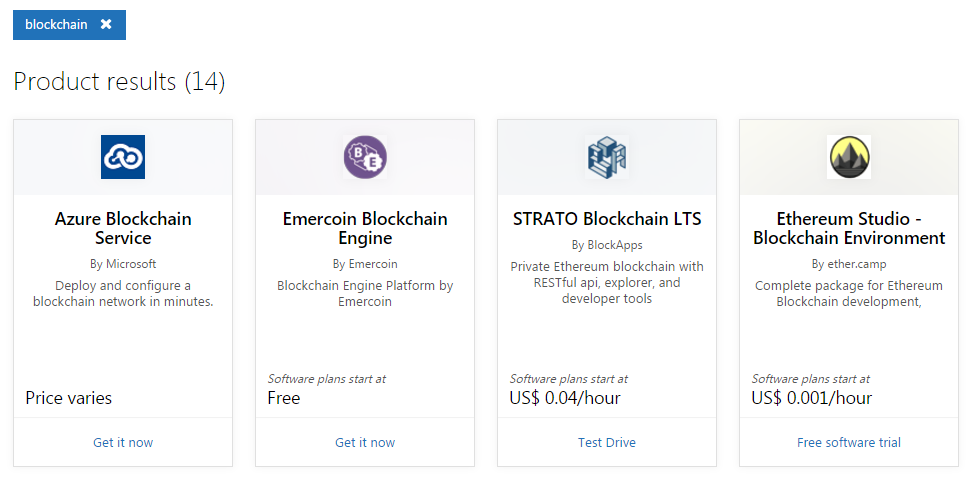
Task: Click Get it now for Azure Blockchain
Action: (x=123, y=442)
